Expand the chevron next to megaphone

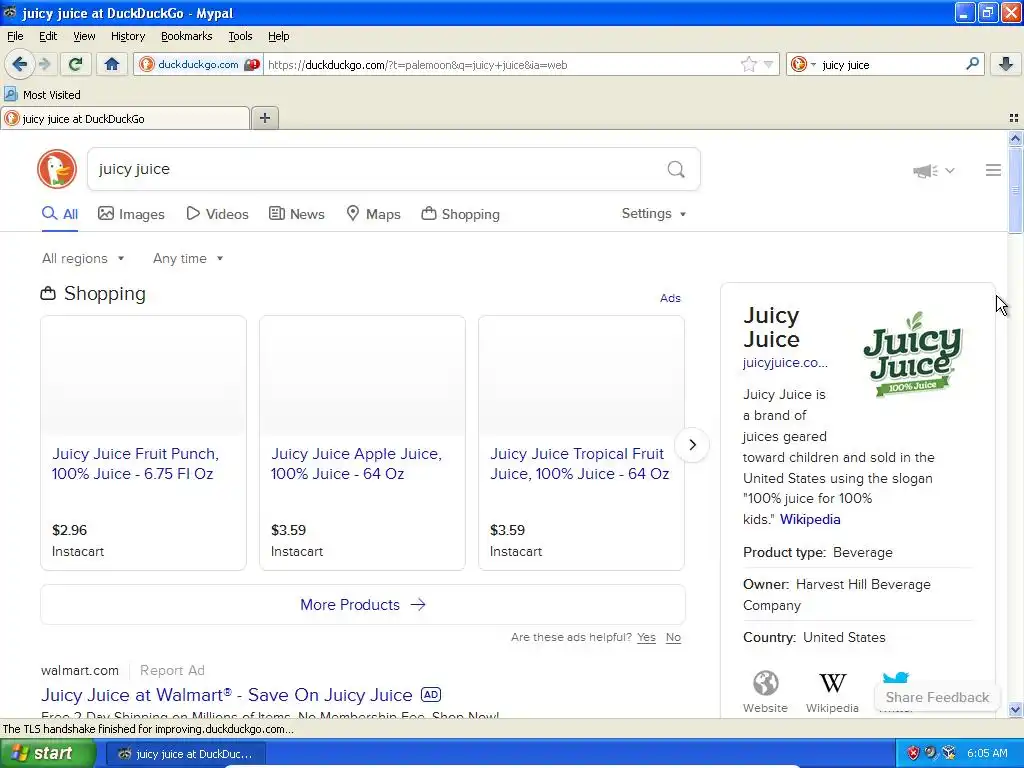click(950, 170)
